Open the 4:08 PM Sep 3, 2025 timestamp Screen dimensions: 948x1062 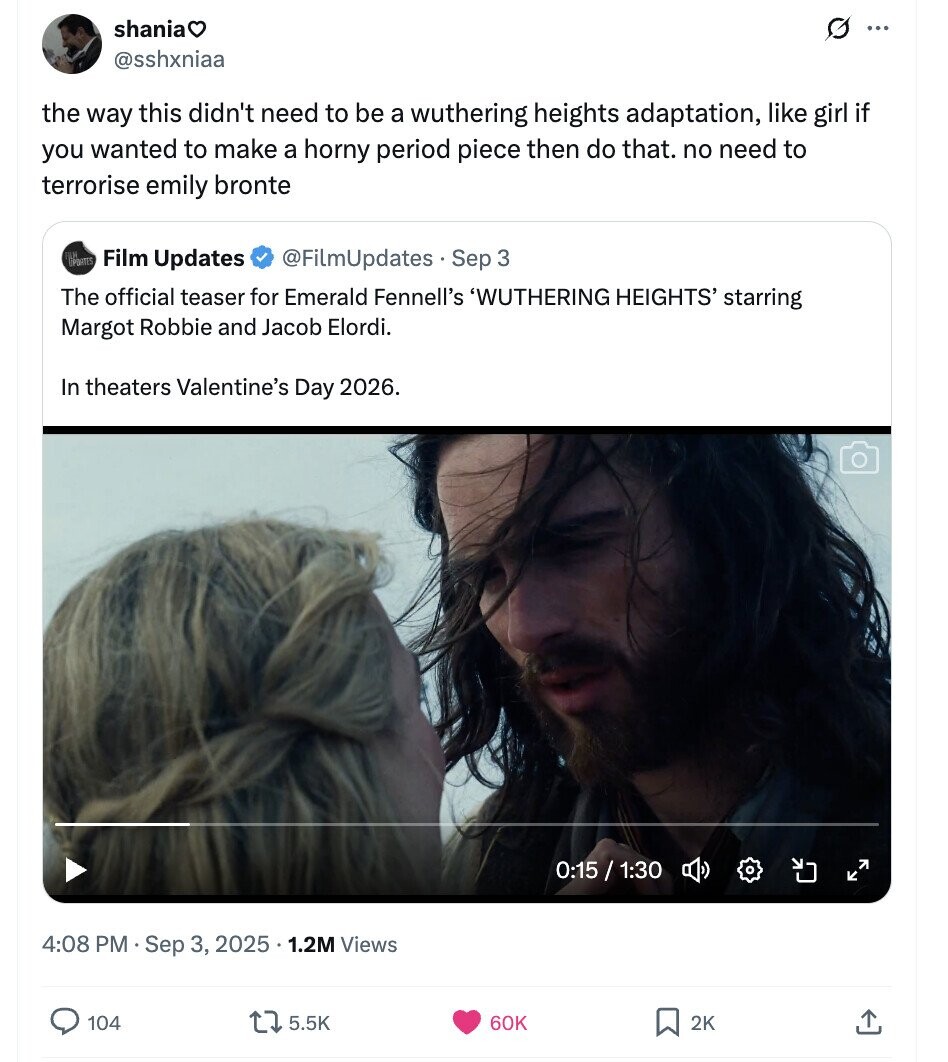click(x=156, y=944)
